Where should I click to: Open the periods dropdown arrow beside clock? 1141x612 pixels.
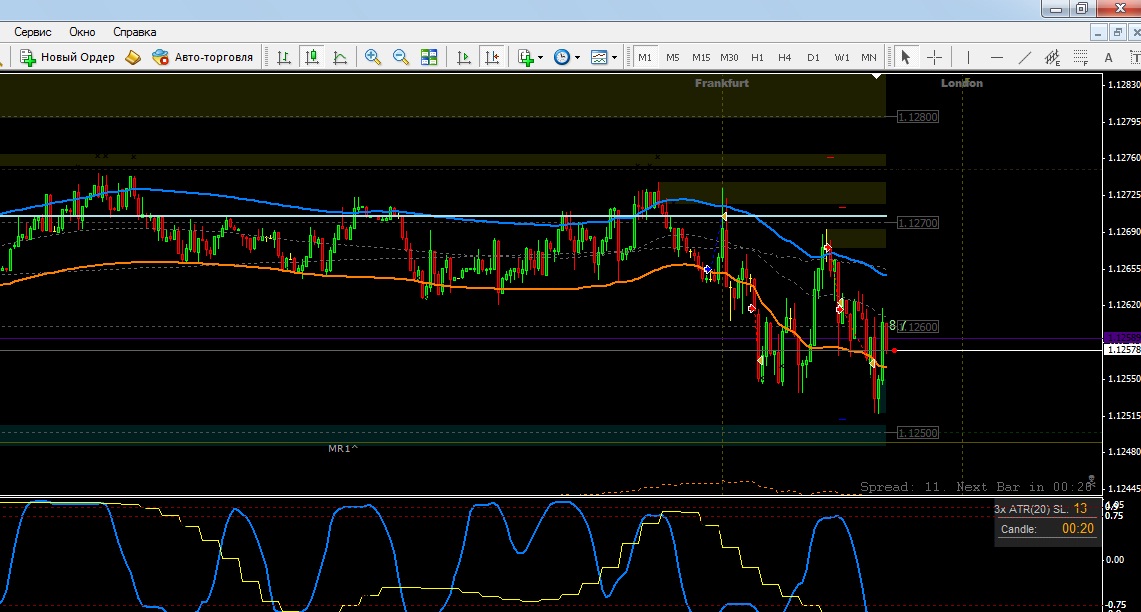(578, 57)
